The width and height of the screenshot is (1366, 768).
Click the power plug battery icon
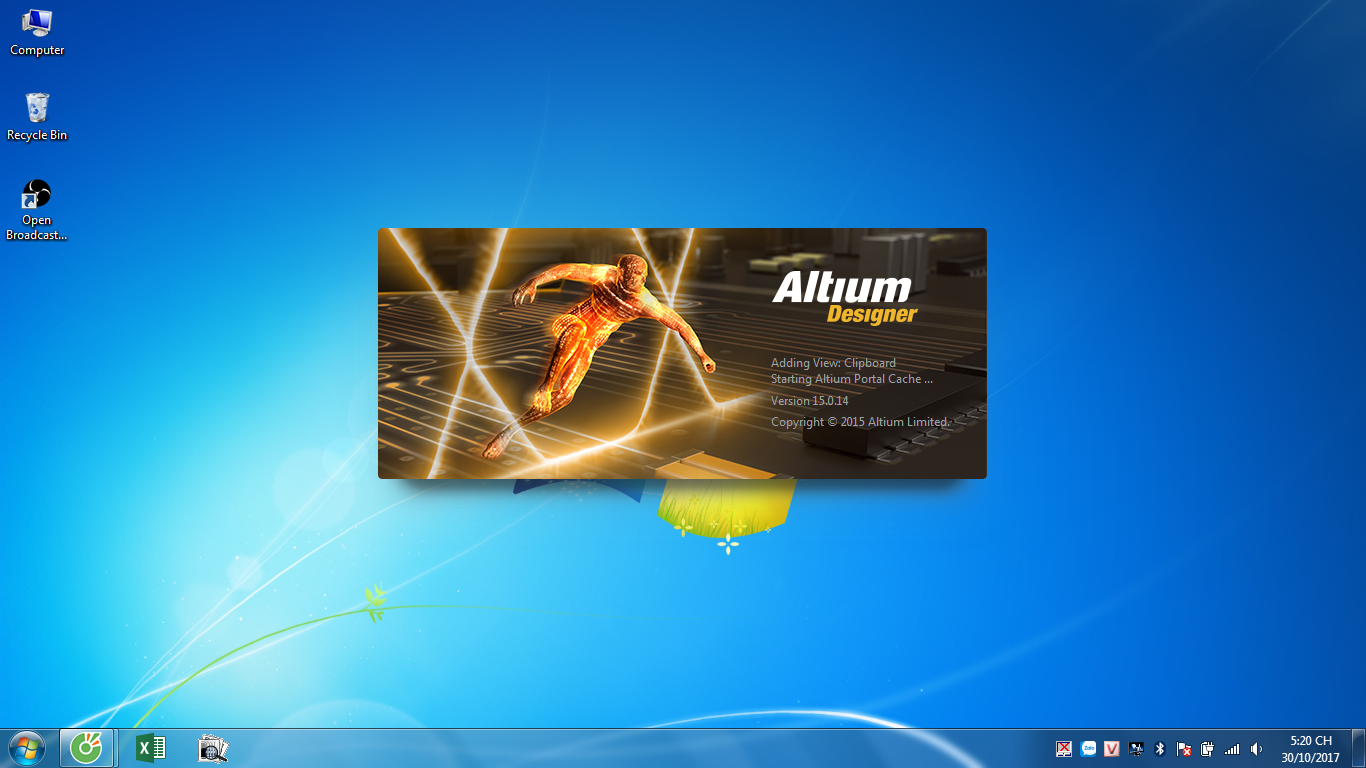coord(1208,748)
